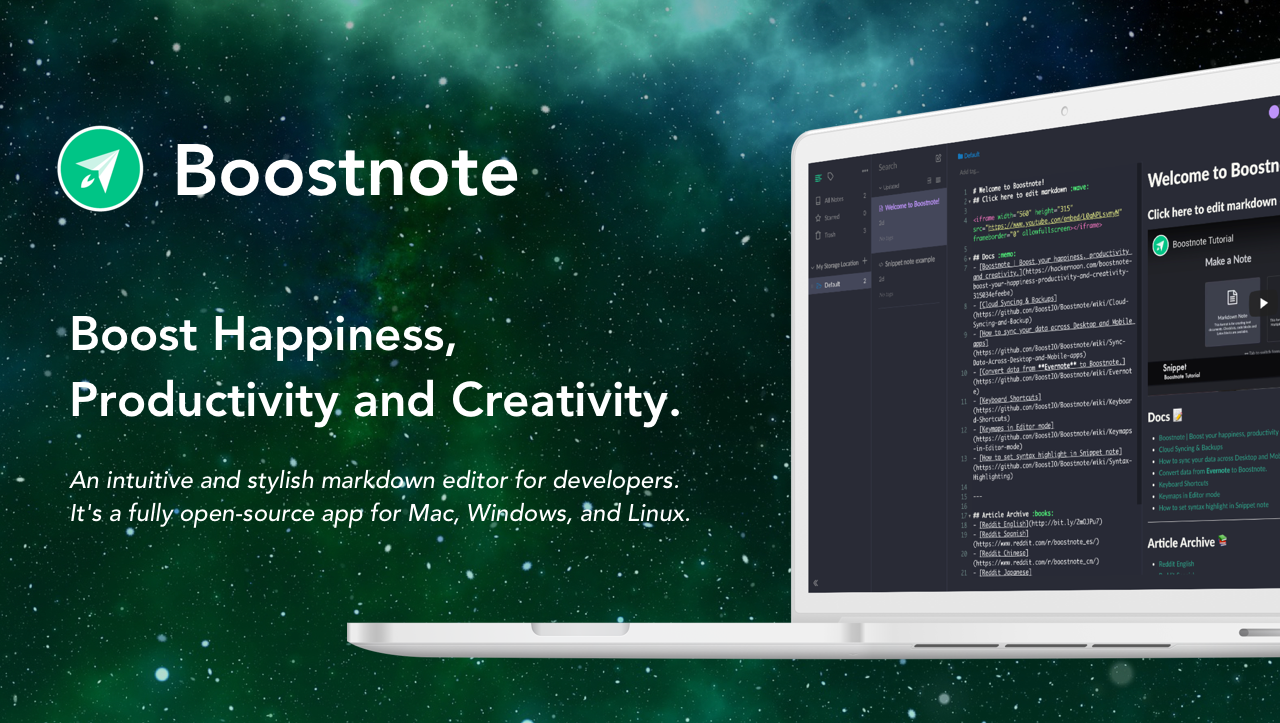
Task: Open the sidebar ellipsis options menu
Action: [x=864, y=170]
